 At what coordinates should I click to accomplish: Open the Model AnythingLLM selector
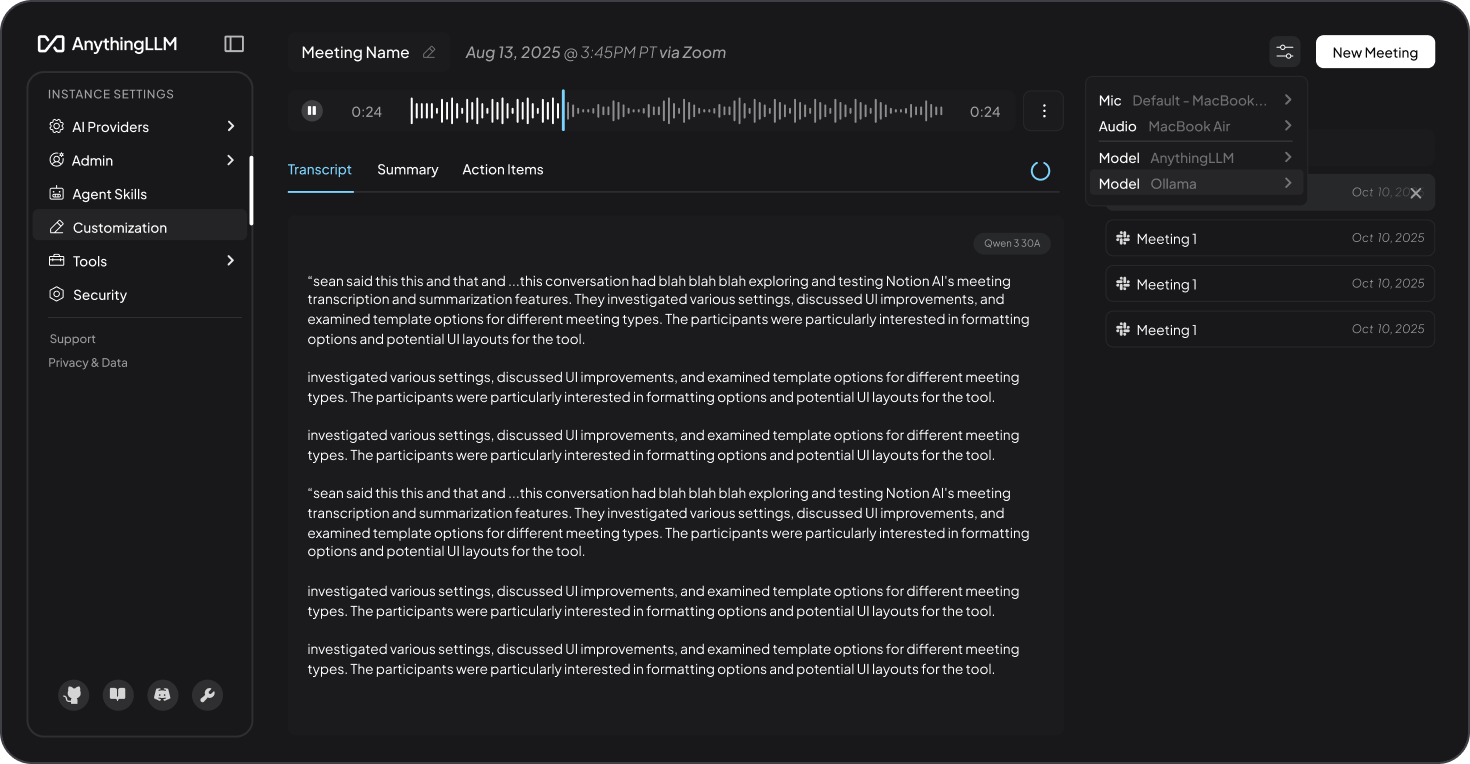point(1196,158)
